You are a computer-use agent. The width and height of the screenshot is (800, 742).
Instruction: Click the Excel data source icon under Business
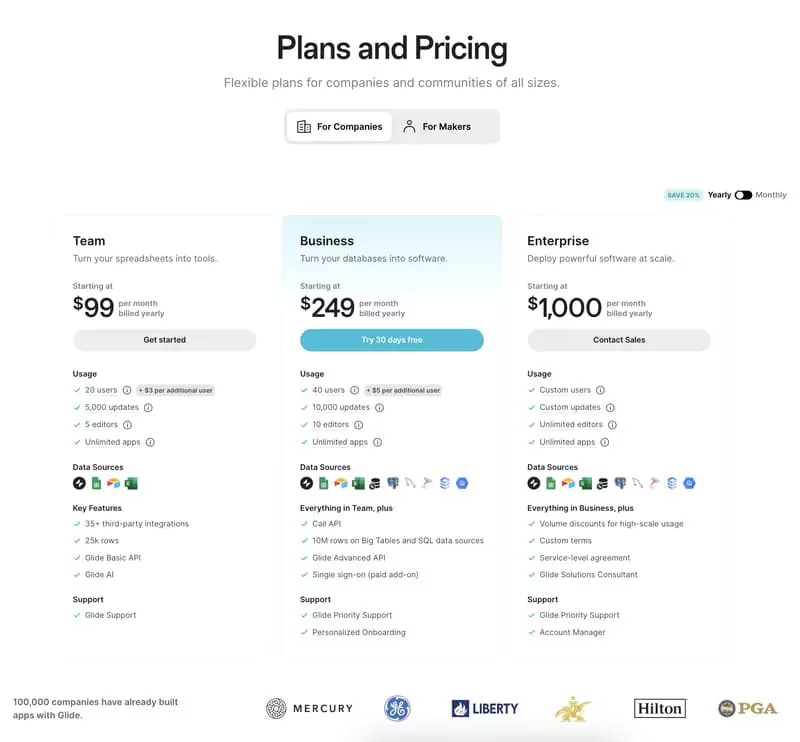(x=358, y=483)
